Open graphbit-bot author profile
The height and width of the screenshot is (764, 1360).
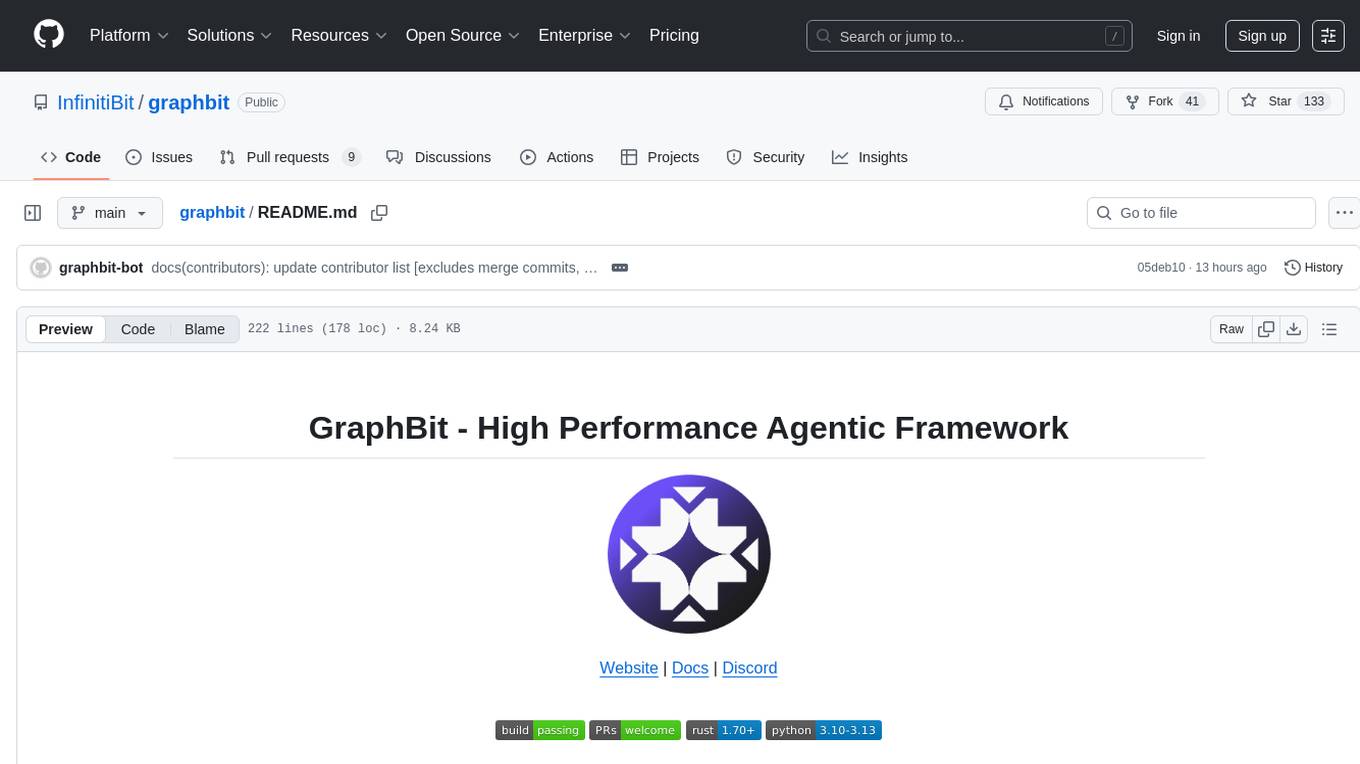(101, 267)
